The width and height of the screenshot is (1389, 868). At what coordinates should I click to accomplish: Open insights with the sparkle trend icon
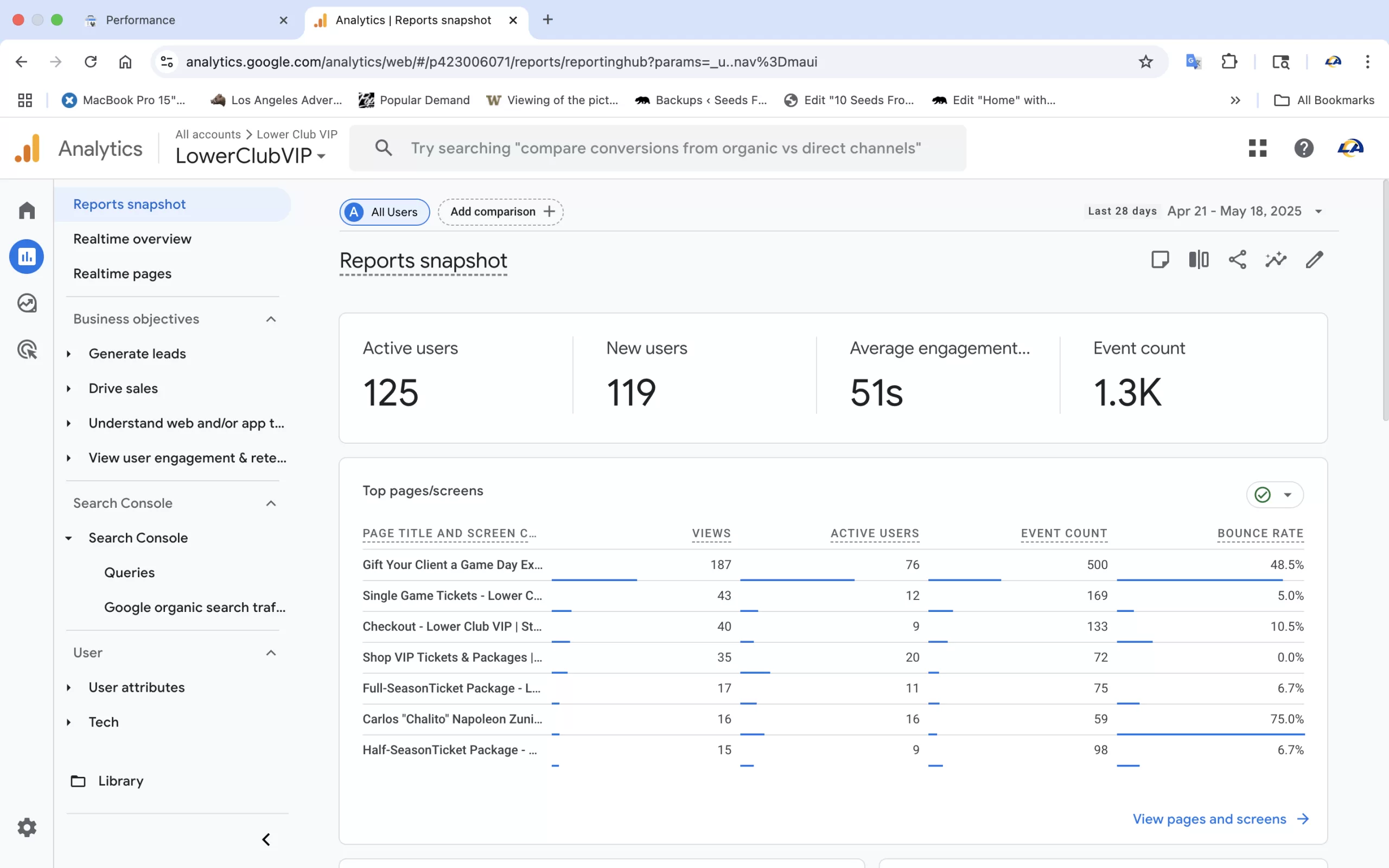tap(1276, 259)
